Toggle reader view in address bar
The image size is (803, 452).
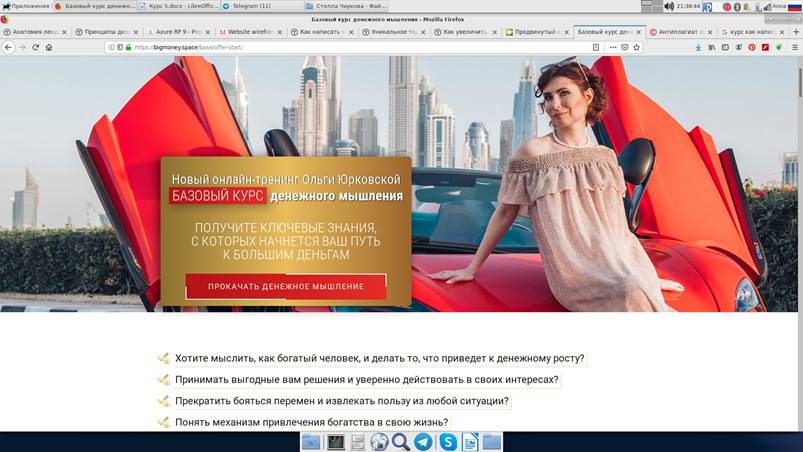point(596,47)
